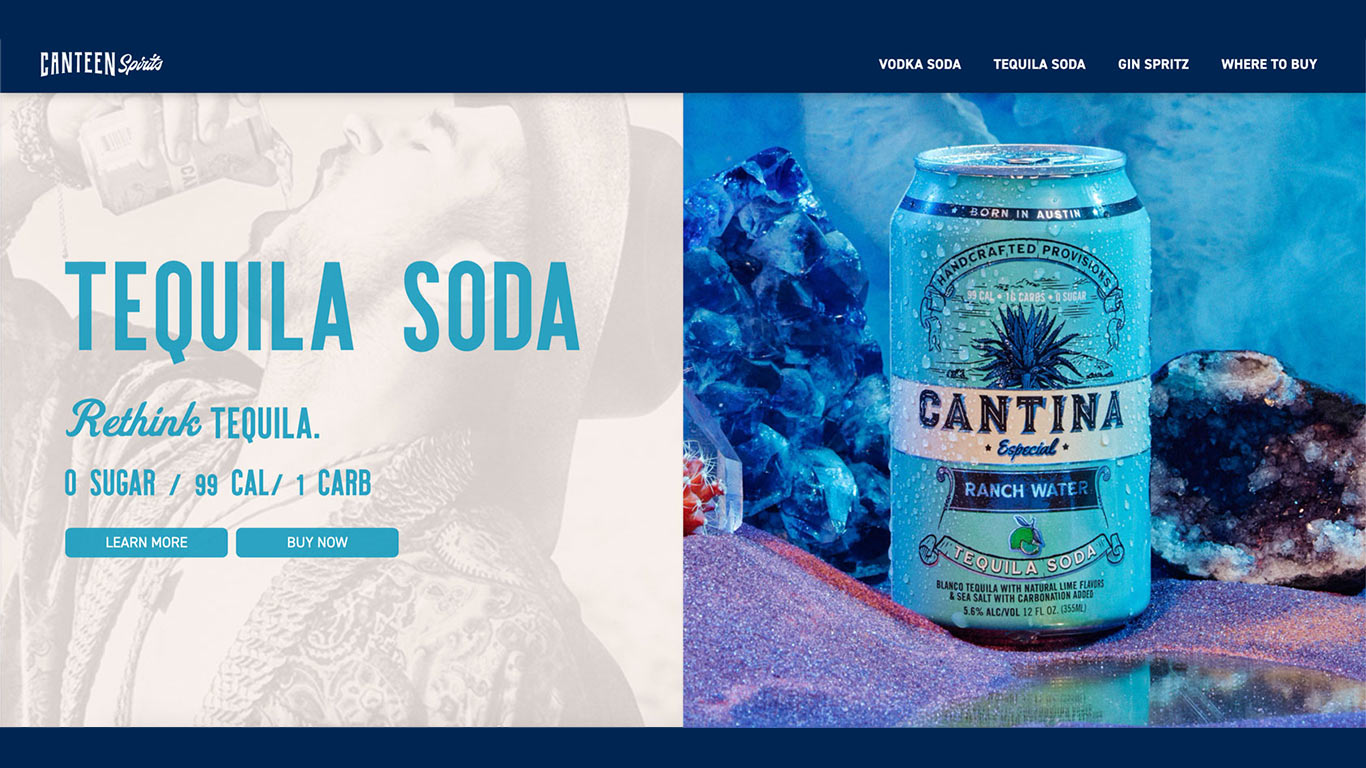The image size is (1366, 768).
Task: Click the Rethink Tequila tagline
Action: (x=193, y=420)
